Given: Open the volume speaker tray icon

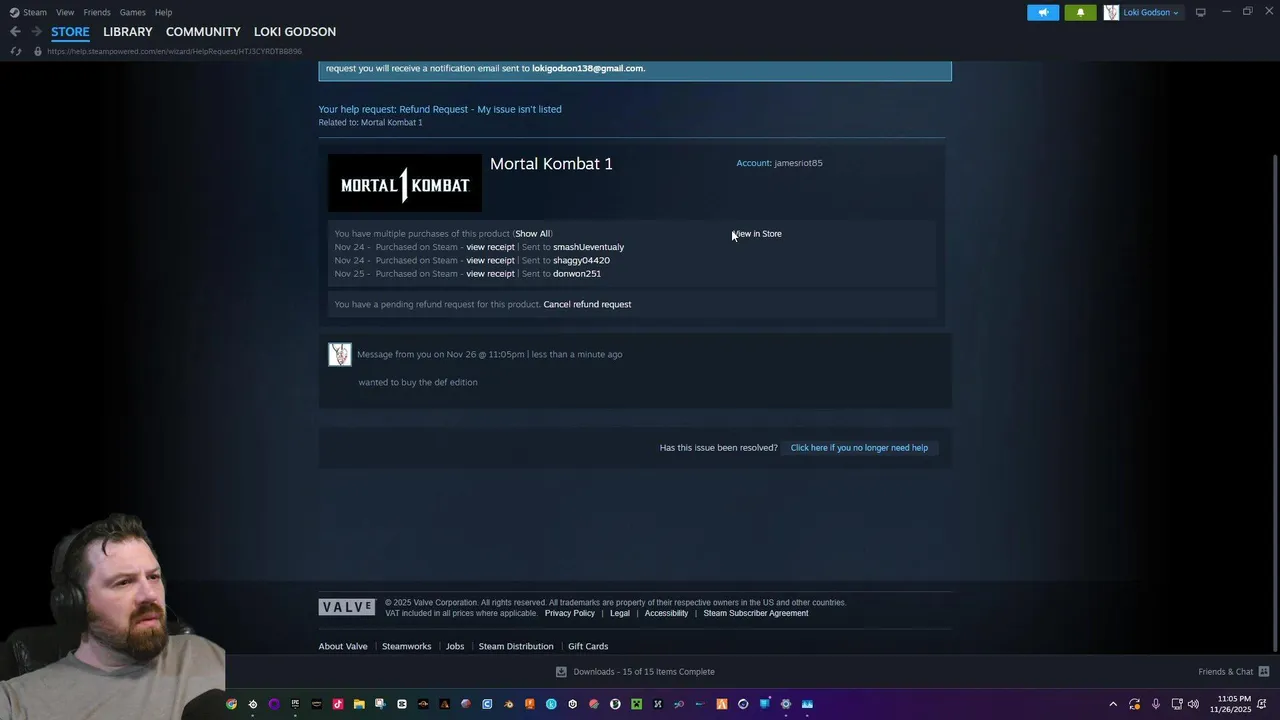Looking at the screenshot, I should 1193,704.
